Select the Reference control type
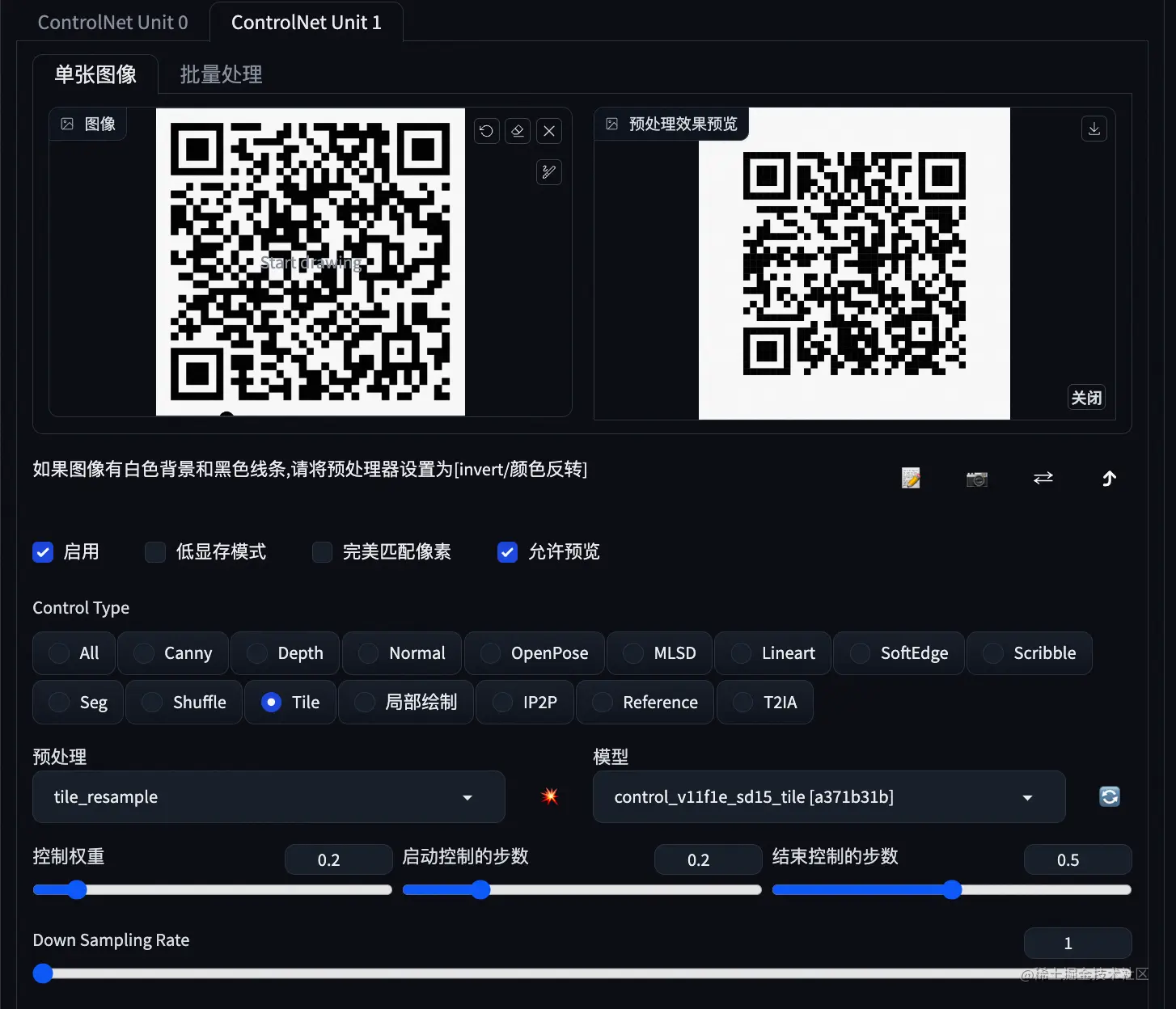The height and width of the screenshot is (1009, 1176). (645, 703)
